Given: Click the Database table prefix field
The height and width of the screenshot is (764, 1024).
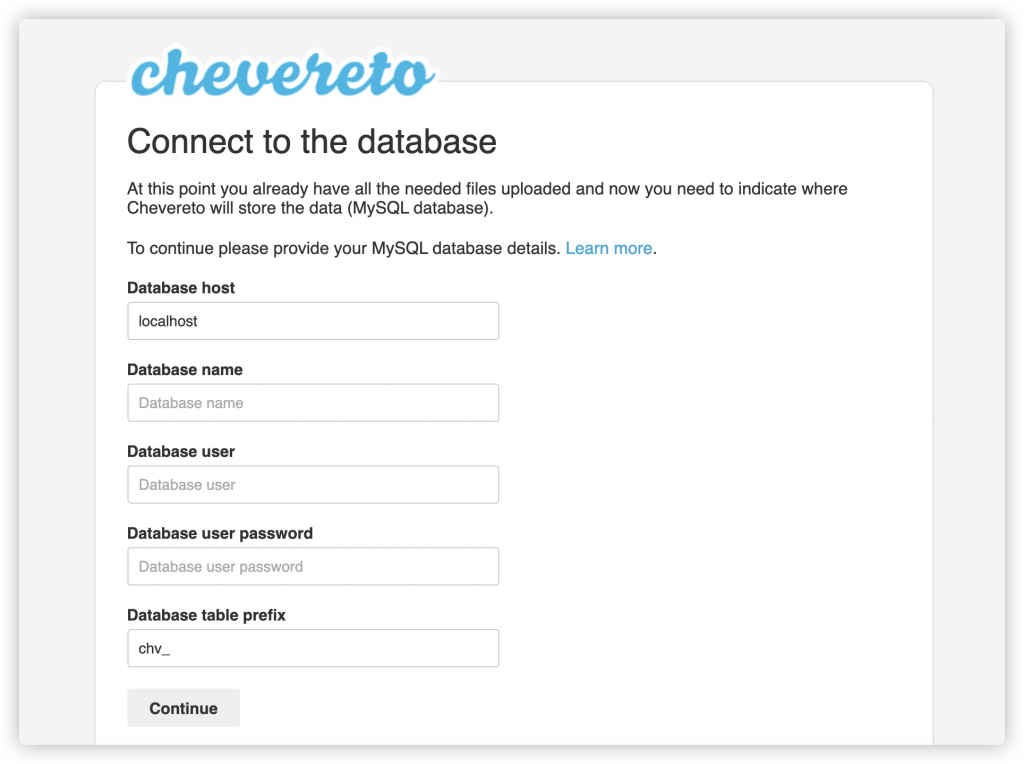Looking at the screenshot, I should click(313, 648).
